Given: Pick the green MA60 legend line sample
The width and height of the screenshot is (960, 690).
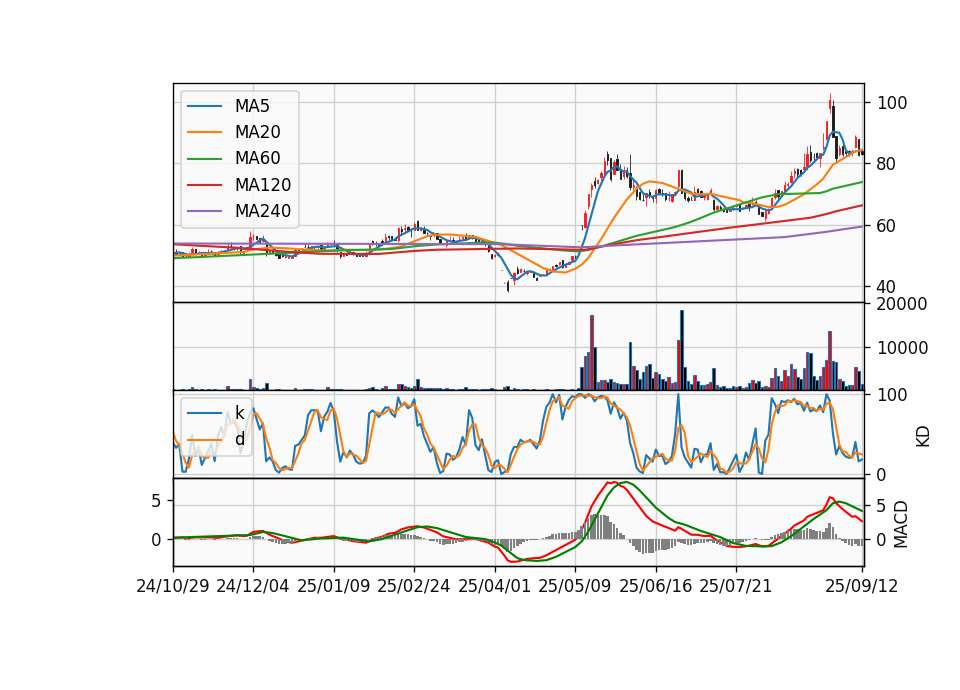Looking at the screenshot, I should [x=204, y=159].
